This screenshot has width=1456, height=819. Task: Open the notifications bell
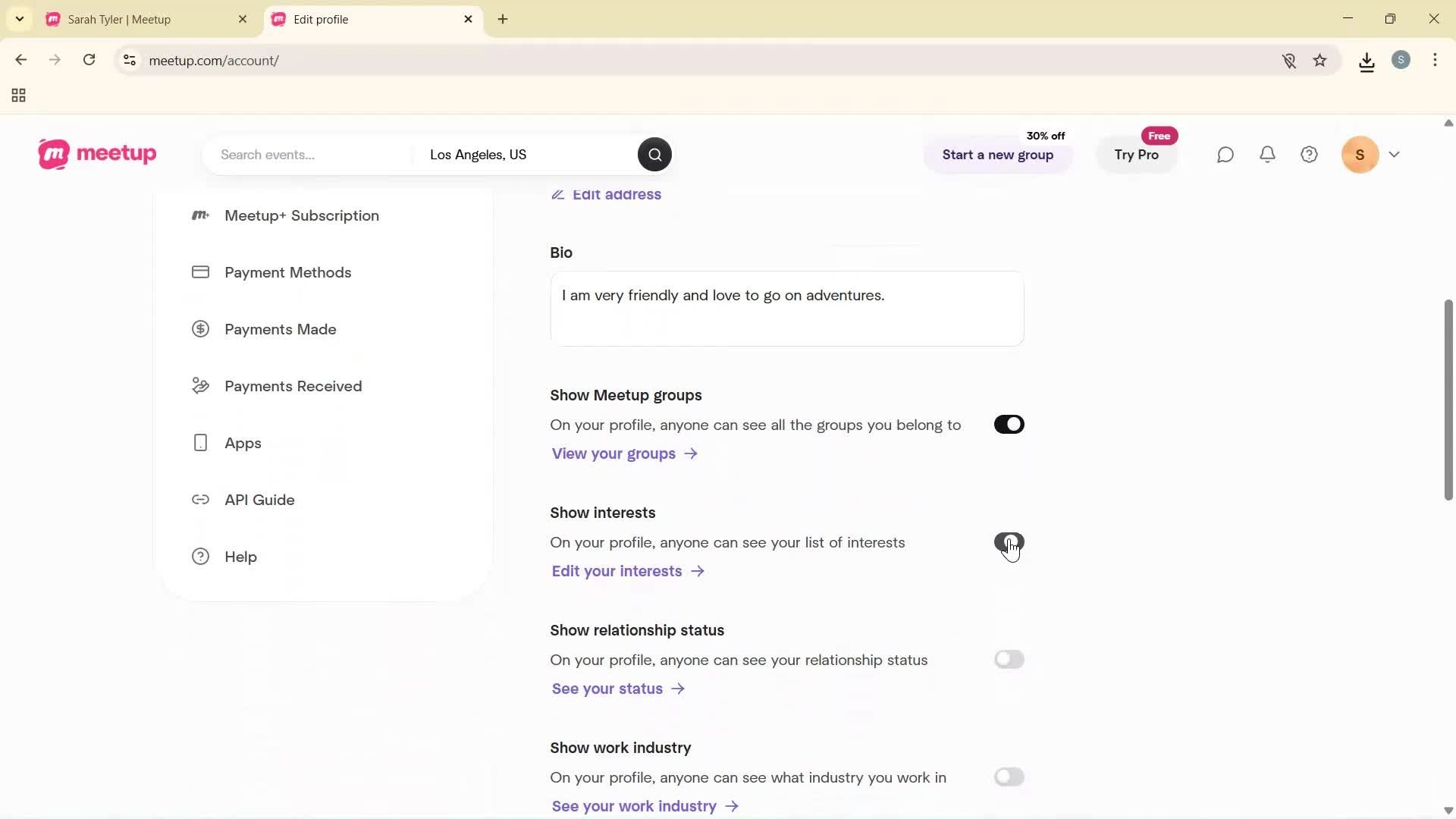1267,154
